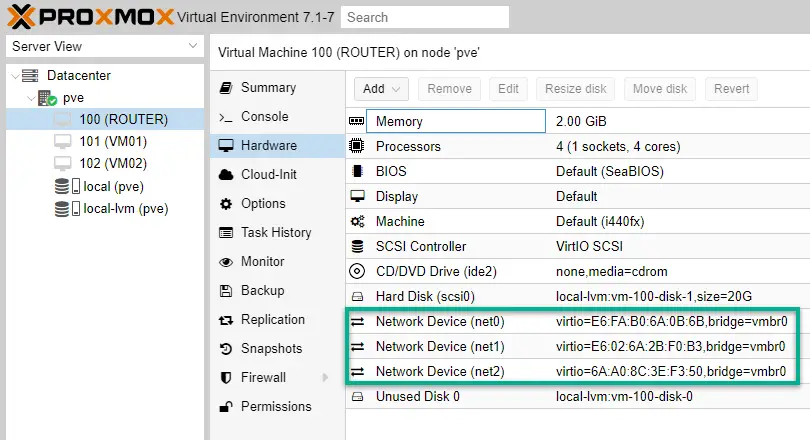The image size is (810, 440).
Task: Click the CD/DVD Drive disc icon
Action: (x=357, y=271)
